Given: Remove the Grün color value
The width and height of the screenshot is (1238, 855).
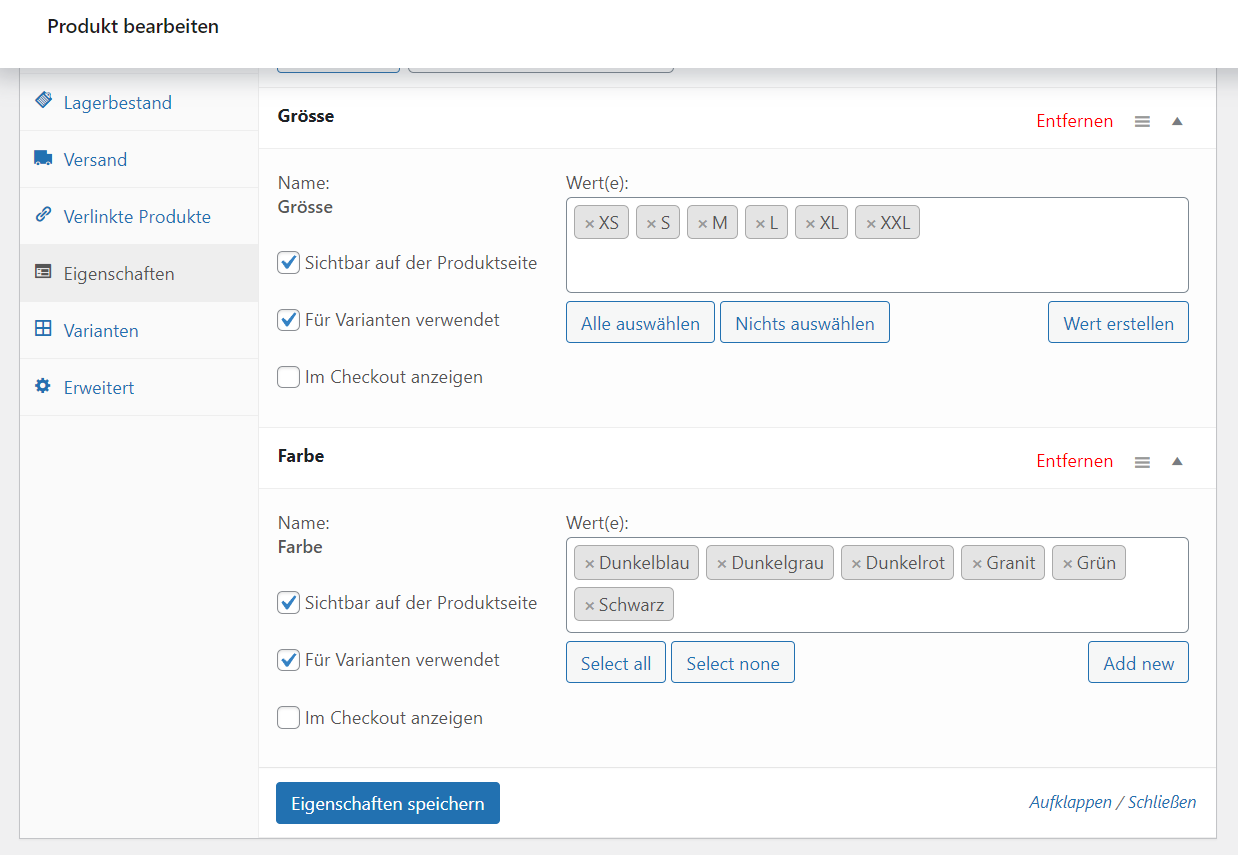Looking at the screenshot, I should coord(1067,564).
